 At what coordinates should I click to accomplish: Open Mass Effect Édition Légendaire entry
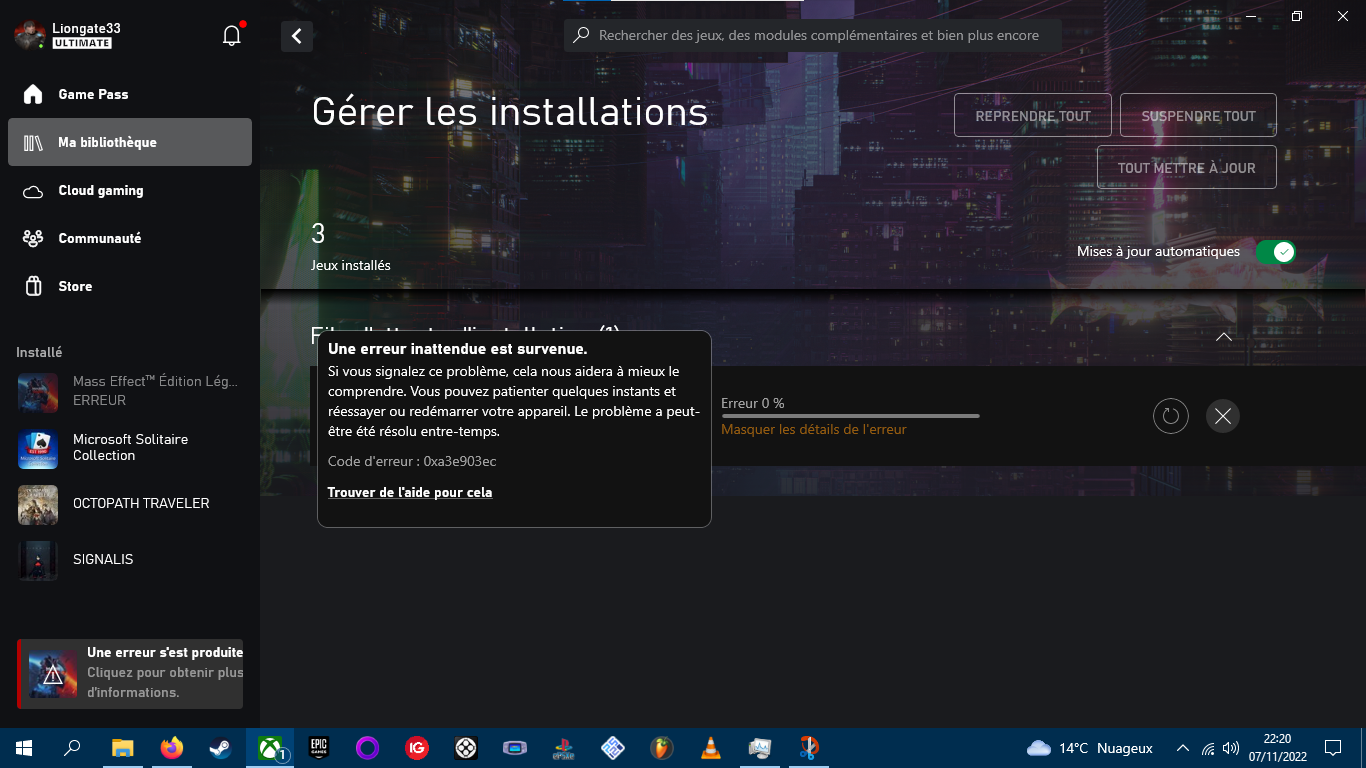point(130,391)
